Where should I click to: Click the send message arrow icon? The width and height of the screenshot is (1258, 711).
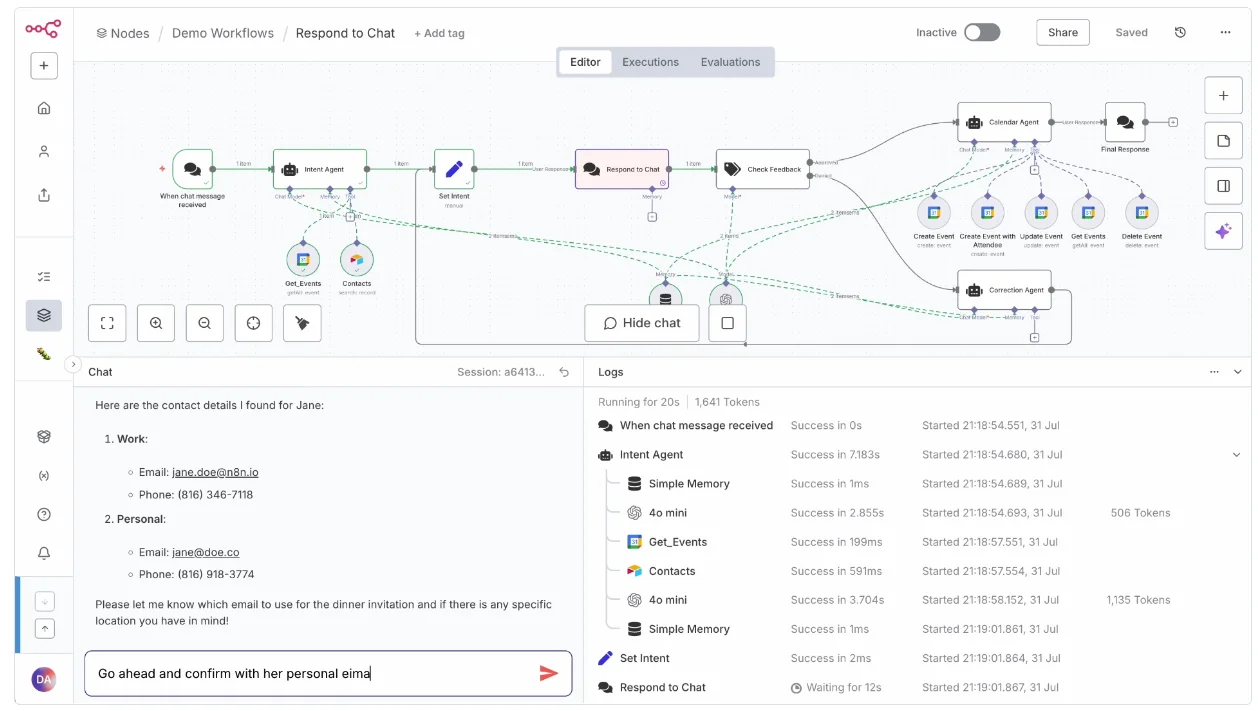click(548, 673)
